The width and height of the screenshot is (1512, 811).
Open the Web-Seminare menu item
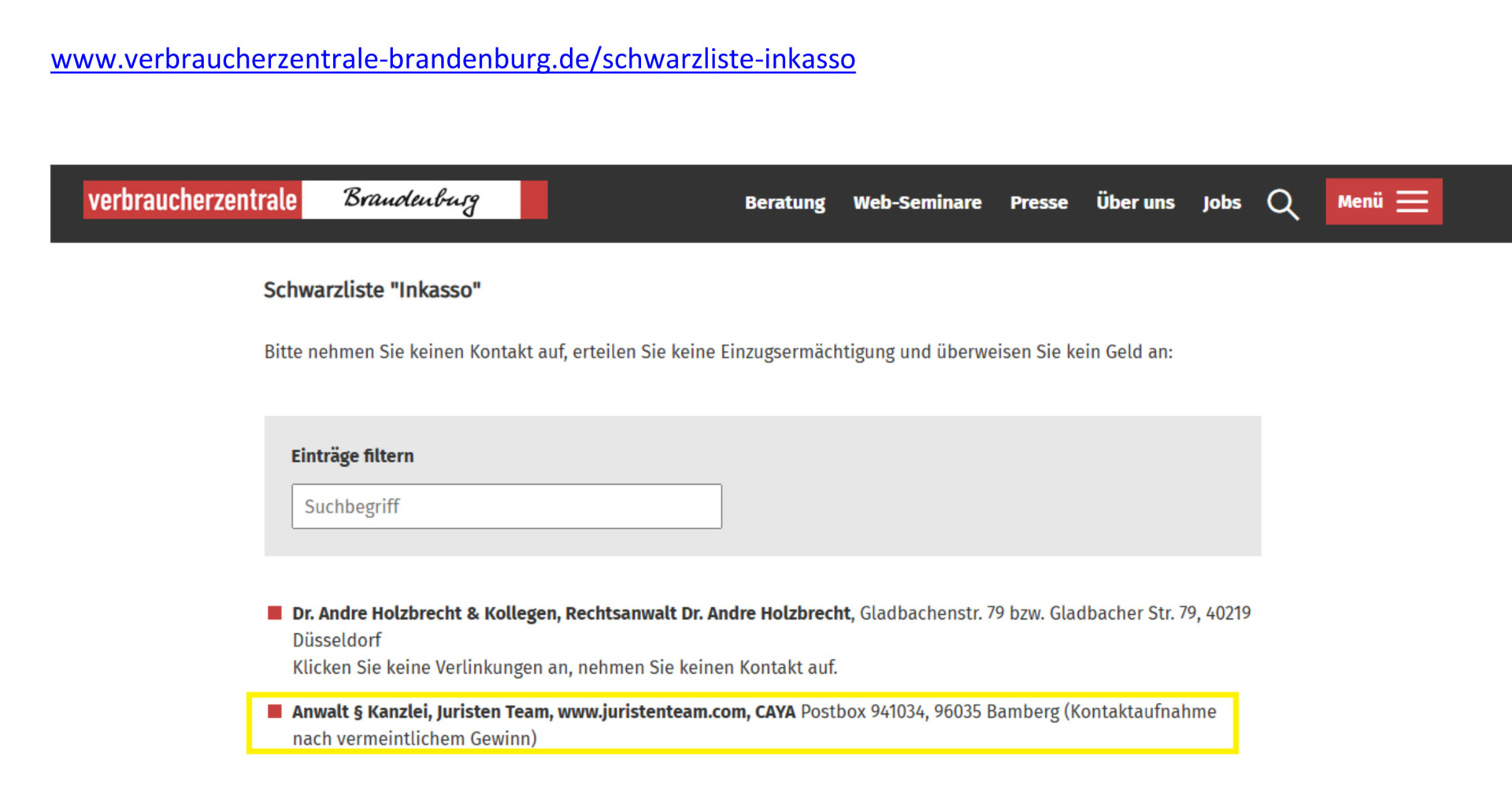pyautogui.click(x=917, y=202)
